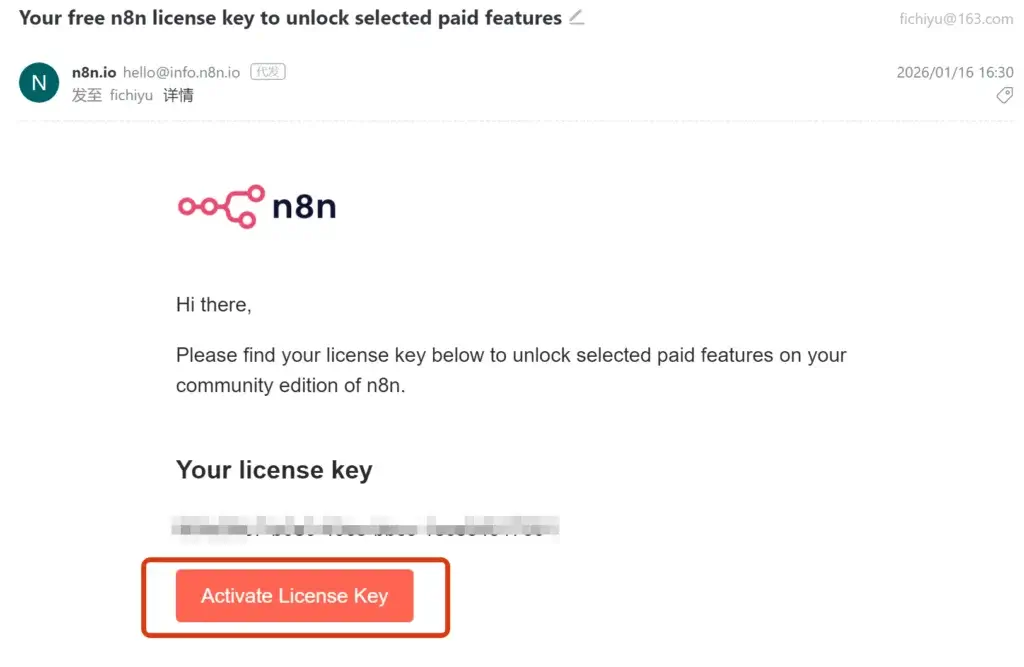Click the sender name n8n.io
Image resolution: width=1024 pixels, height=667 pixels.
click(94, 72)
